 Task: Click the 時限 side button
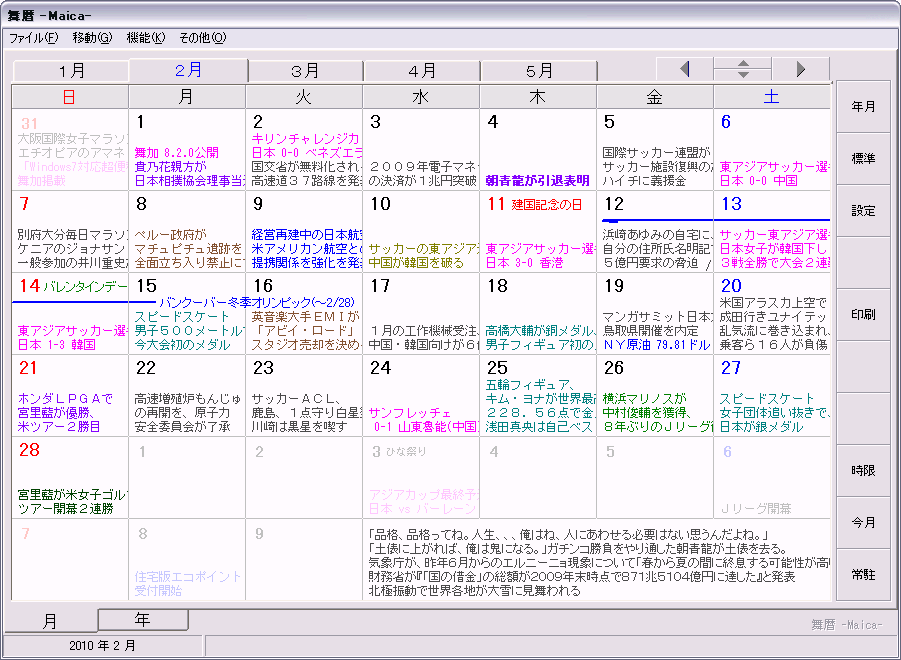(x=863, y=470)
